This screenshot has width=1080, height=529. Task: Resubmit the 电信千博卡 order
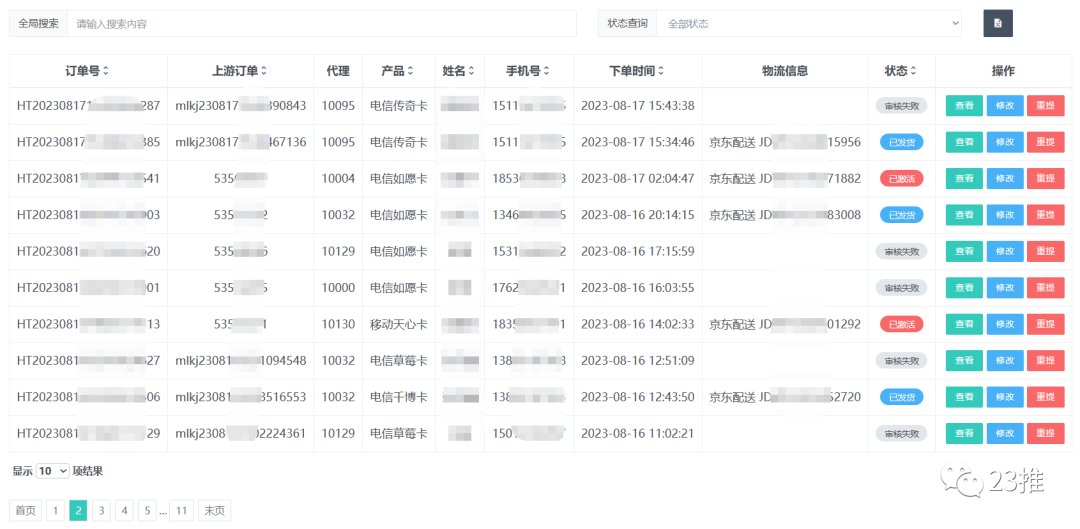(x=1046, y=397)
